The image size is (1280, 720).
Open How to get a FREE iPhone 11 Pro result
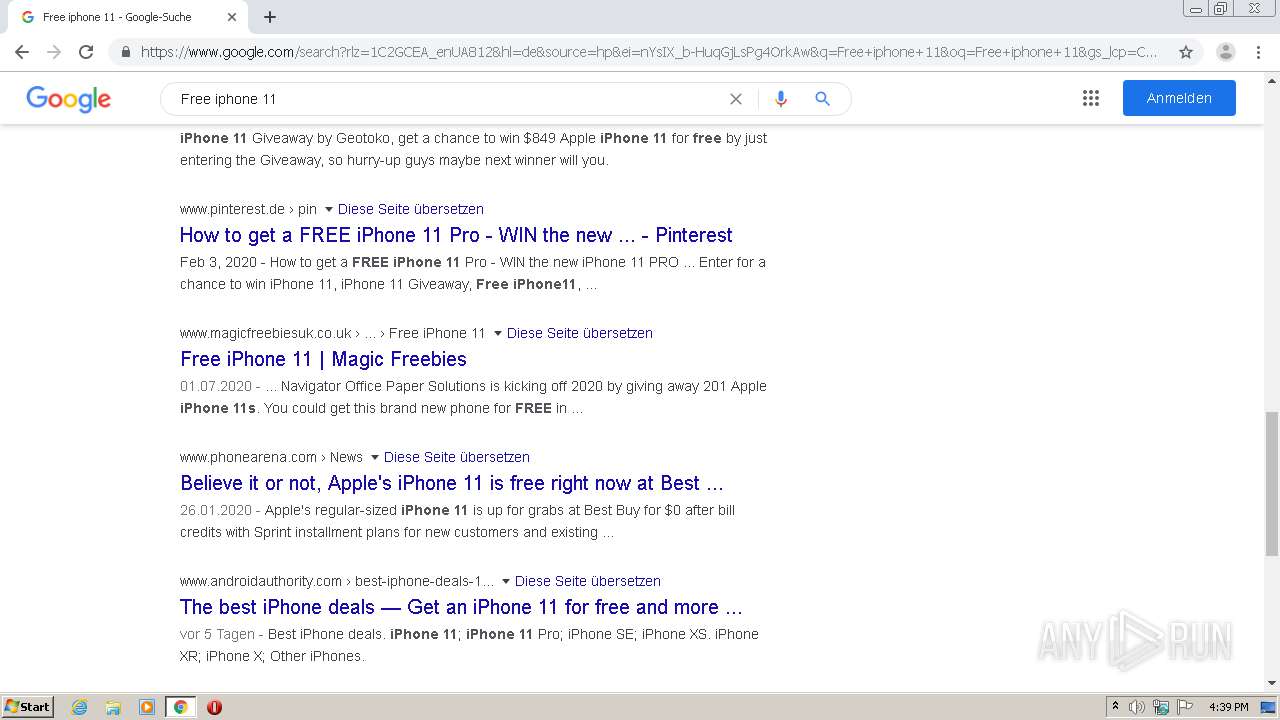click(456, 235)
